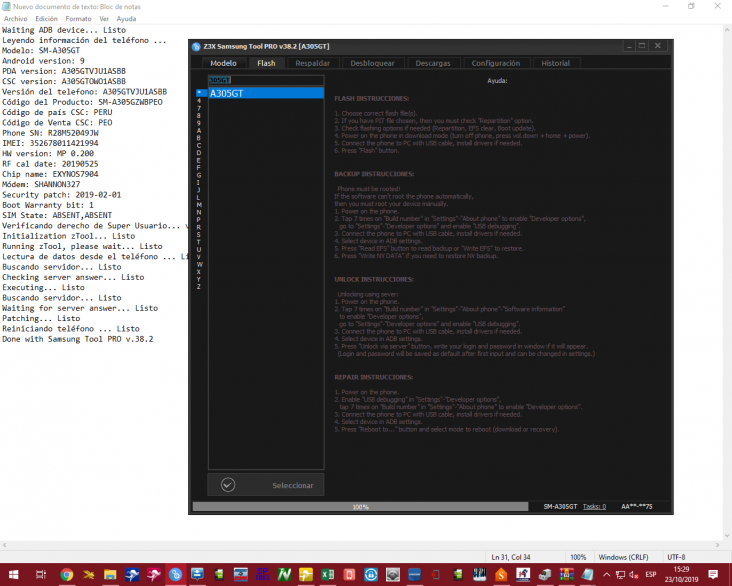The width and height of the screenshot is (732, 586).
Task: Jump to letter M in model index
Action: [199, 205]
